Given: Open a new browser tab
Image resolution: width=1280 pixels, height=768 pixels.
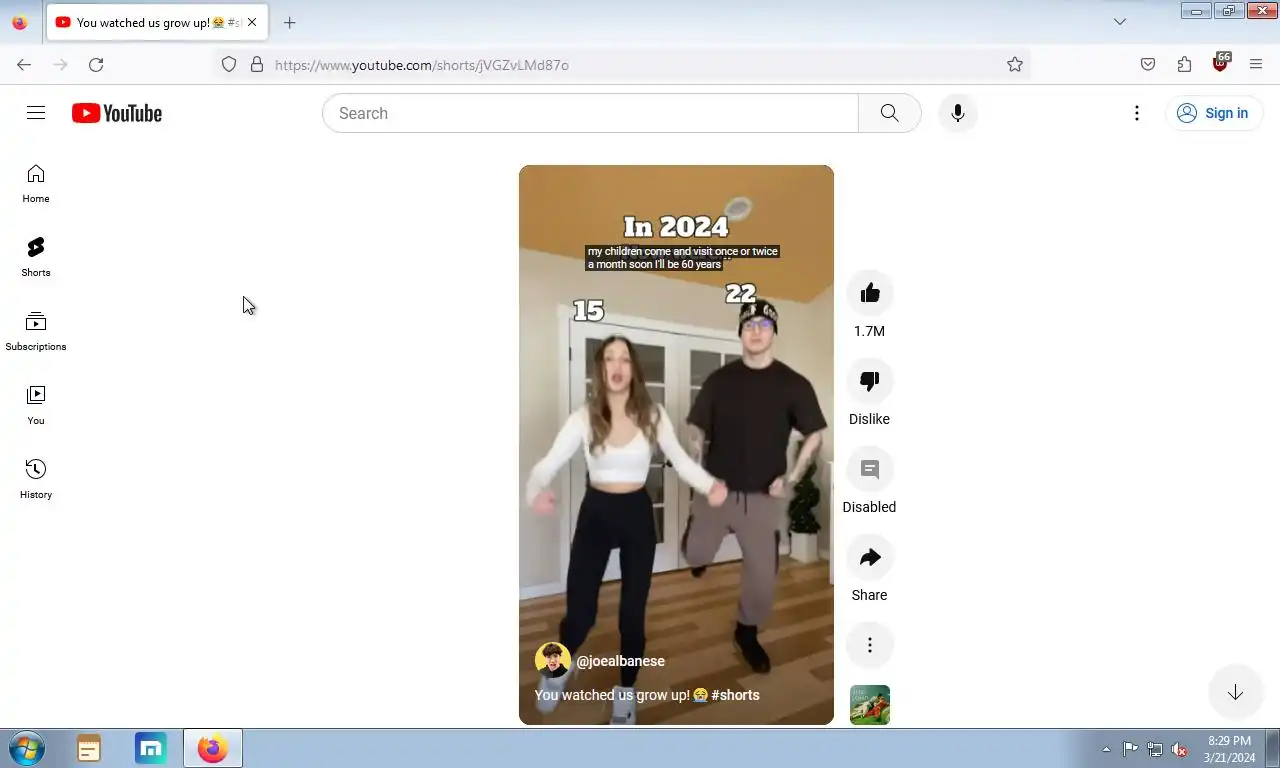Looking at the screenshot, I should (289, 22).
